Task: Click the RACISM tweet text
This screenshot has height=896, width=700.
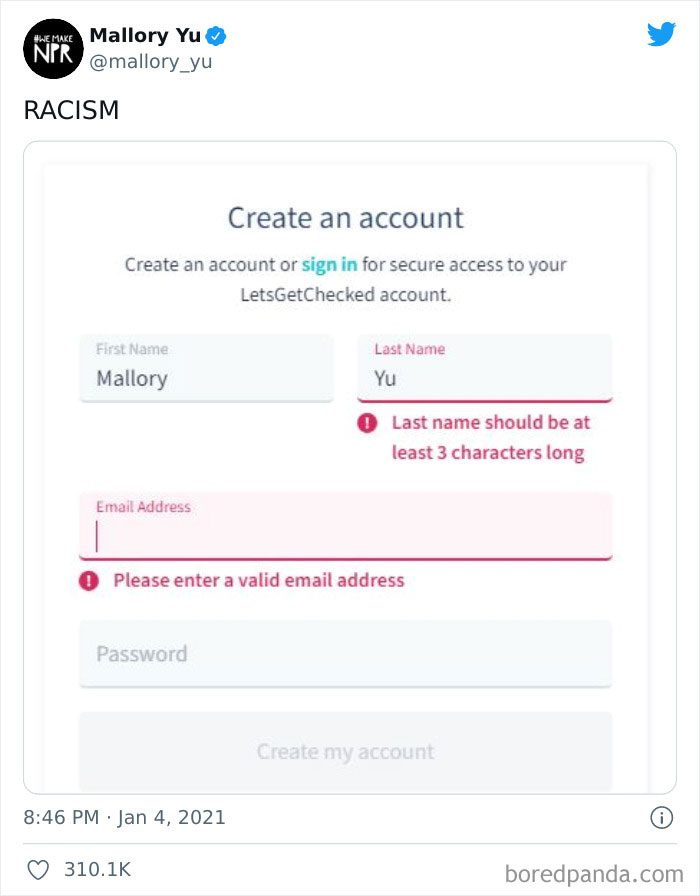Action: coord(71,110)
